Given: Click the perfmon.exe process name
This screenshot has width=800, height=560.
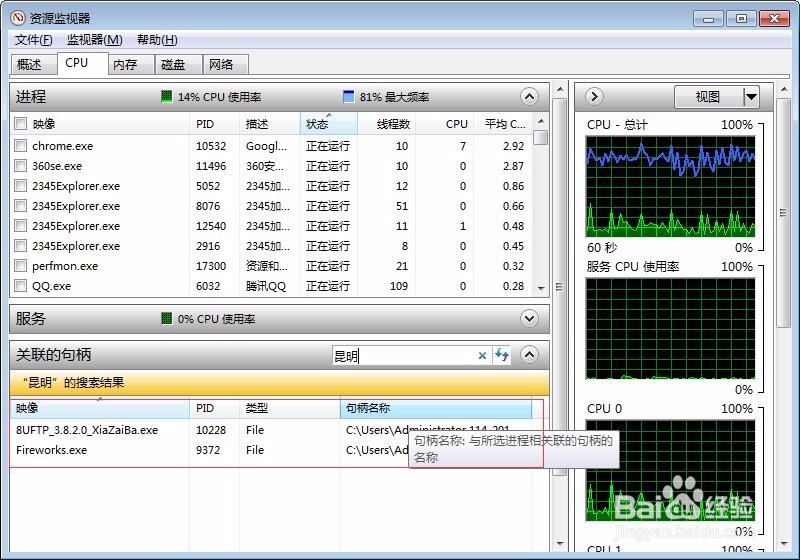Looking at the screenshot, I should 65,266.
